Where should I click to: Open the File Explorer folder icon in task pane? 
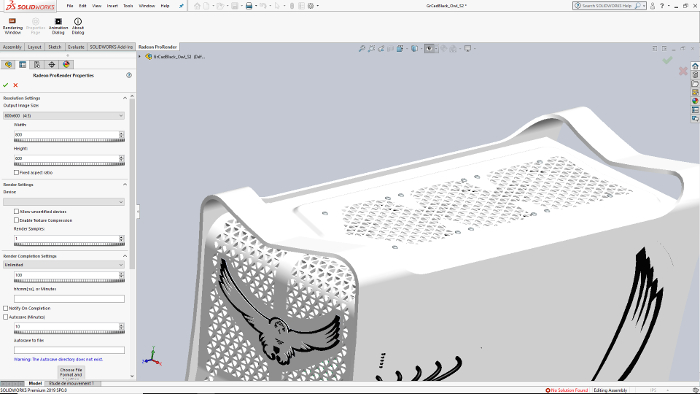click(x=695, y=83)
